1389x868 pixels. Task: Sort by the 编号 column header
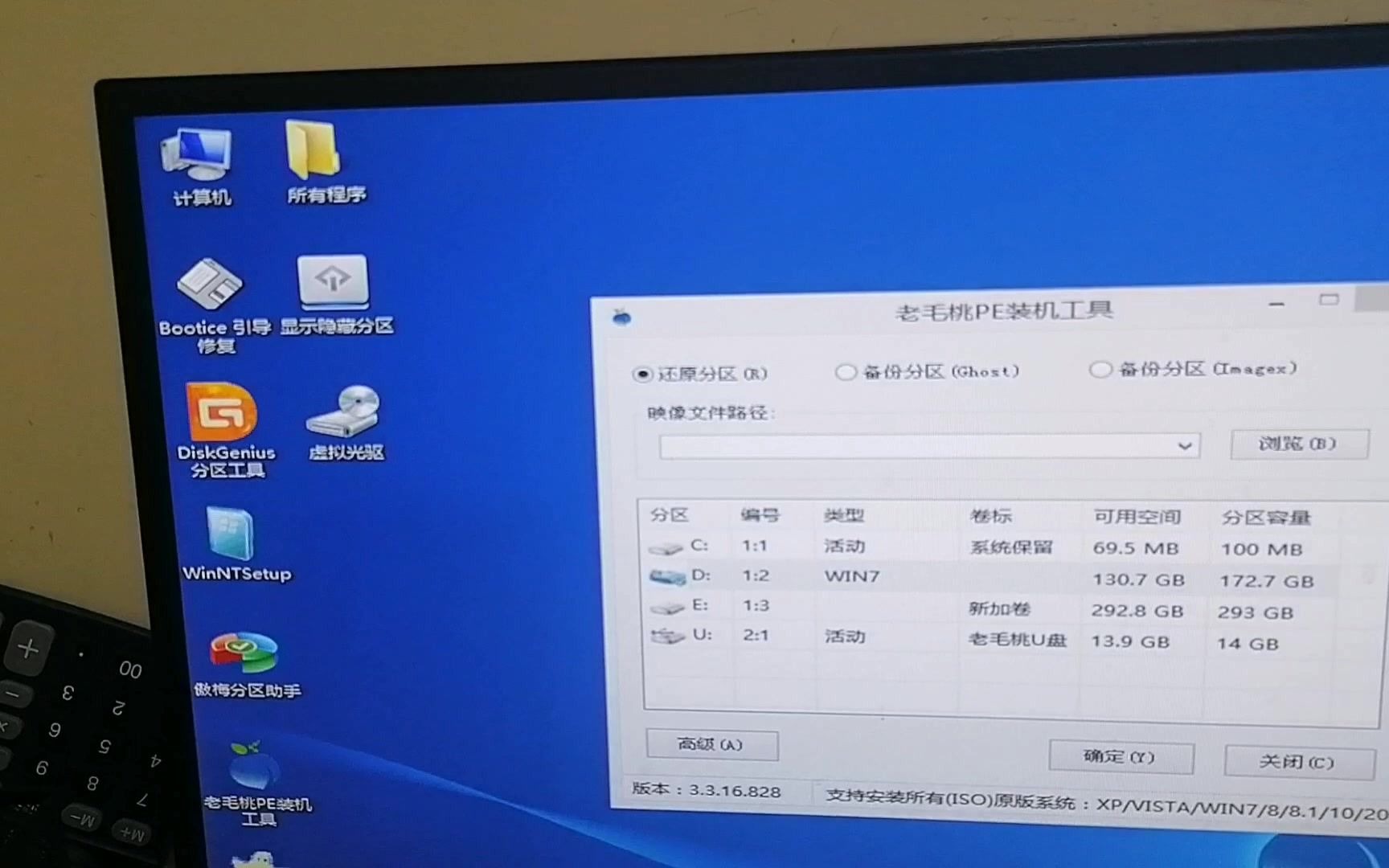[760, 515]
